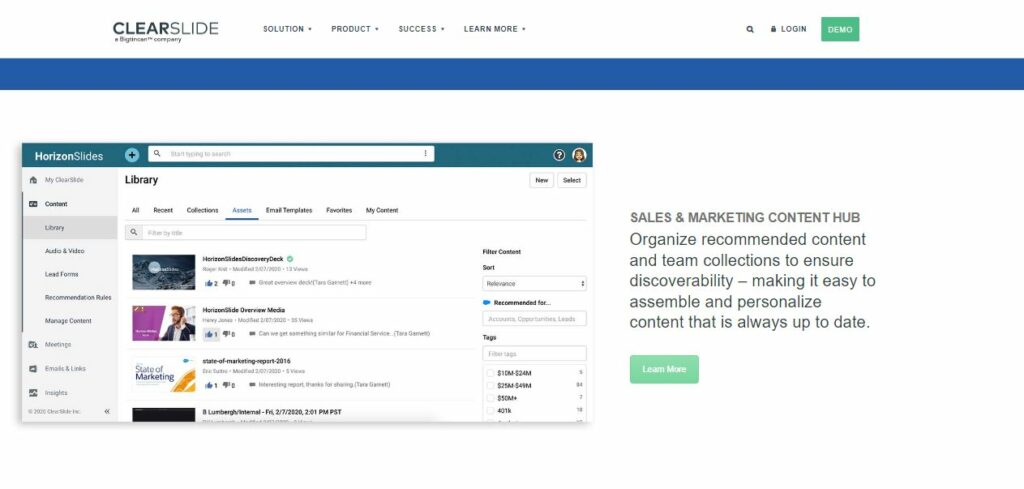Image resolution: width=1024 pixels, height=489 pixels.
Task: Select the Assets tab
Action: [242, 210]
